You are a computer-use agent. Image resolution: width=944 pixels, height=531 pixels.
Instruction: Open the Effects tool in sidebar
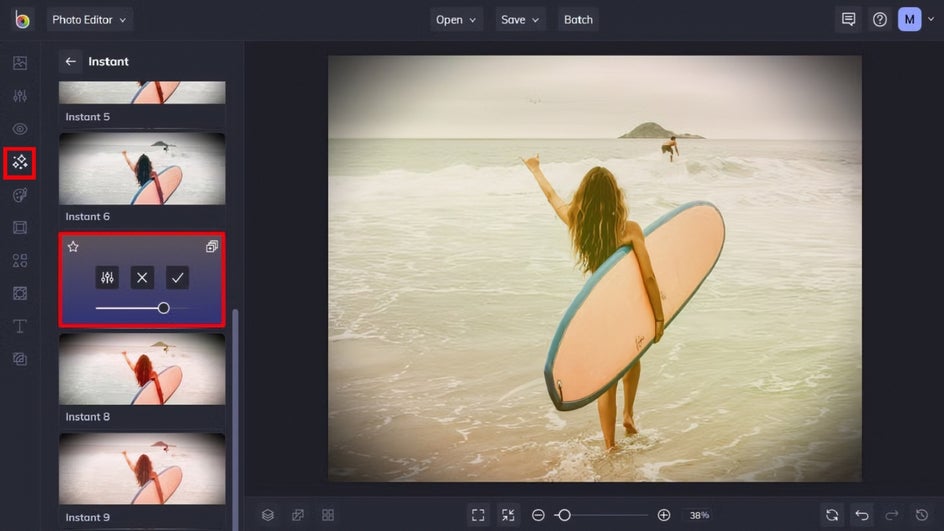click(x=20, y=163)
